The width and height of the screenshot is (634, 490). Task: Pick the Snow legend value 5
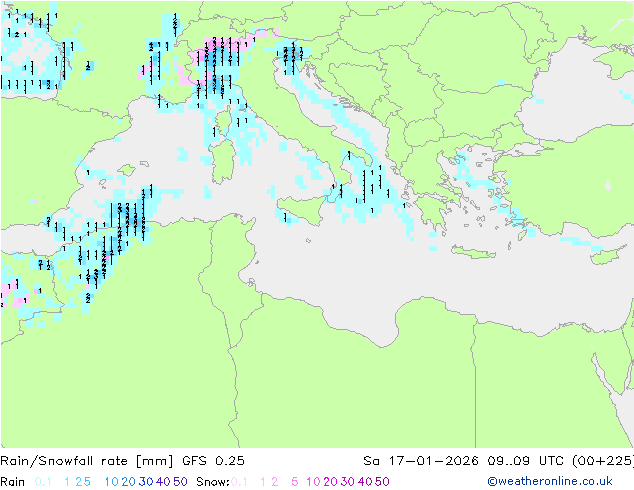tap(295, 482)
